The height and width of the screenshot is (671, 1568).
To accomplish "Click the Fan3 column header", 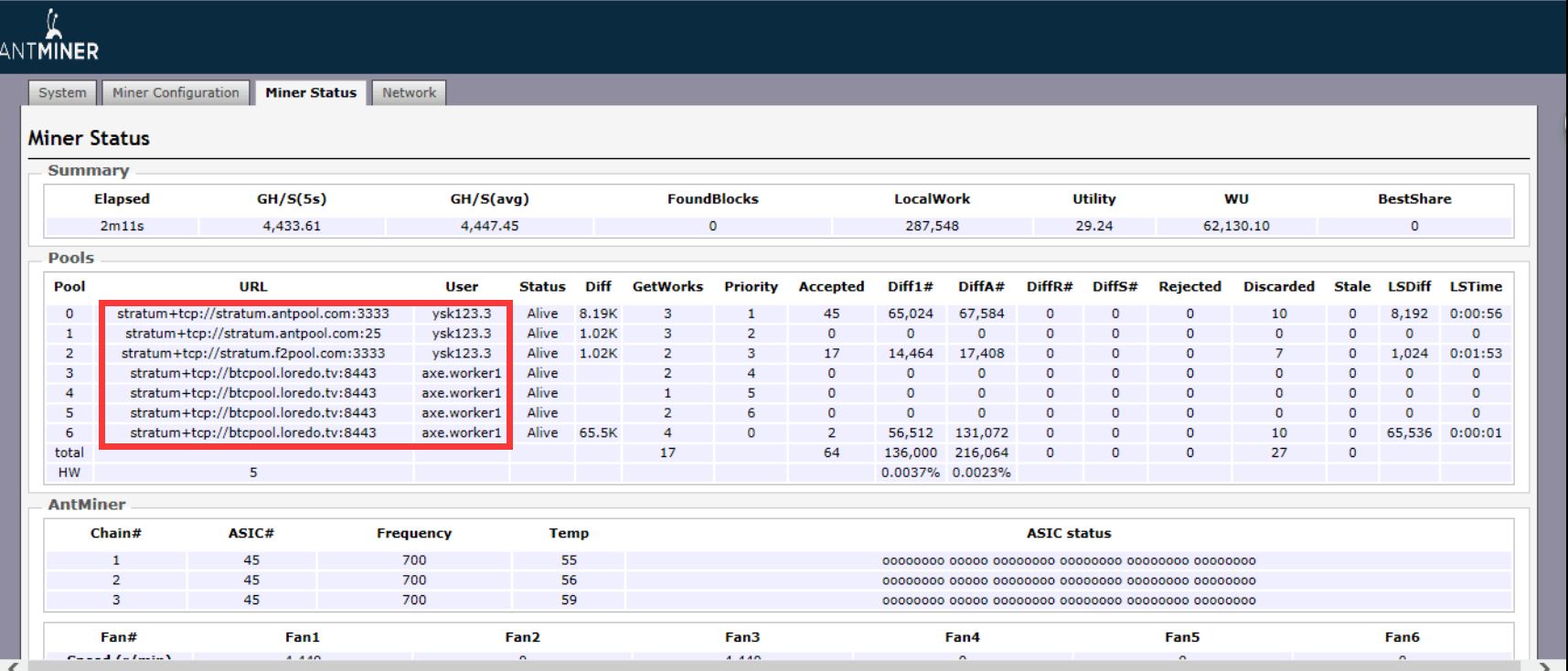I will pyautogui.click(x=742, y=637).
